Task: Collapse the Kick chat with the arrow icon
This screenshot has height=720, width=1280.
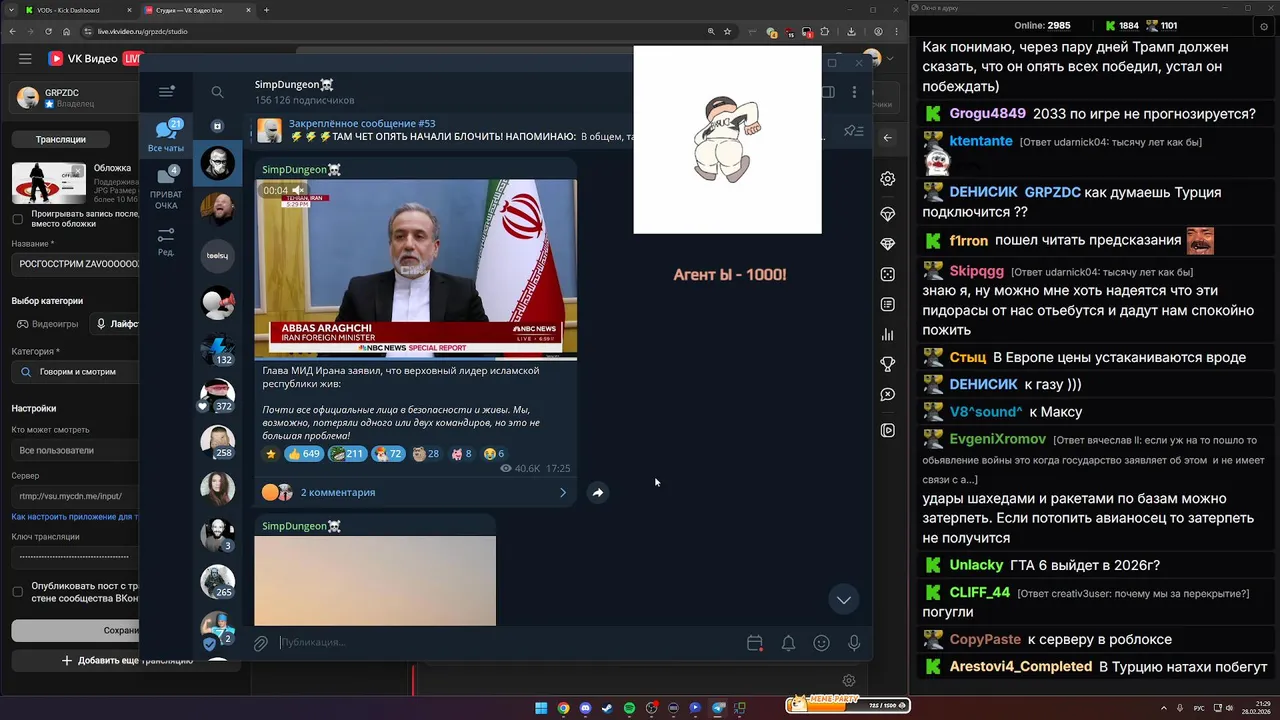Action: pos(887,138)
